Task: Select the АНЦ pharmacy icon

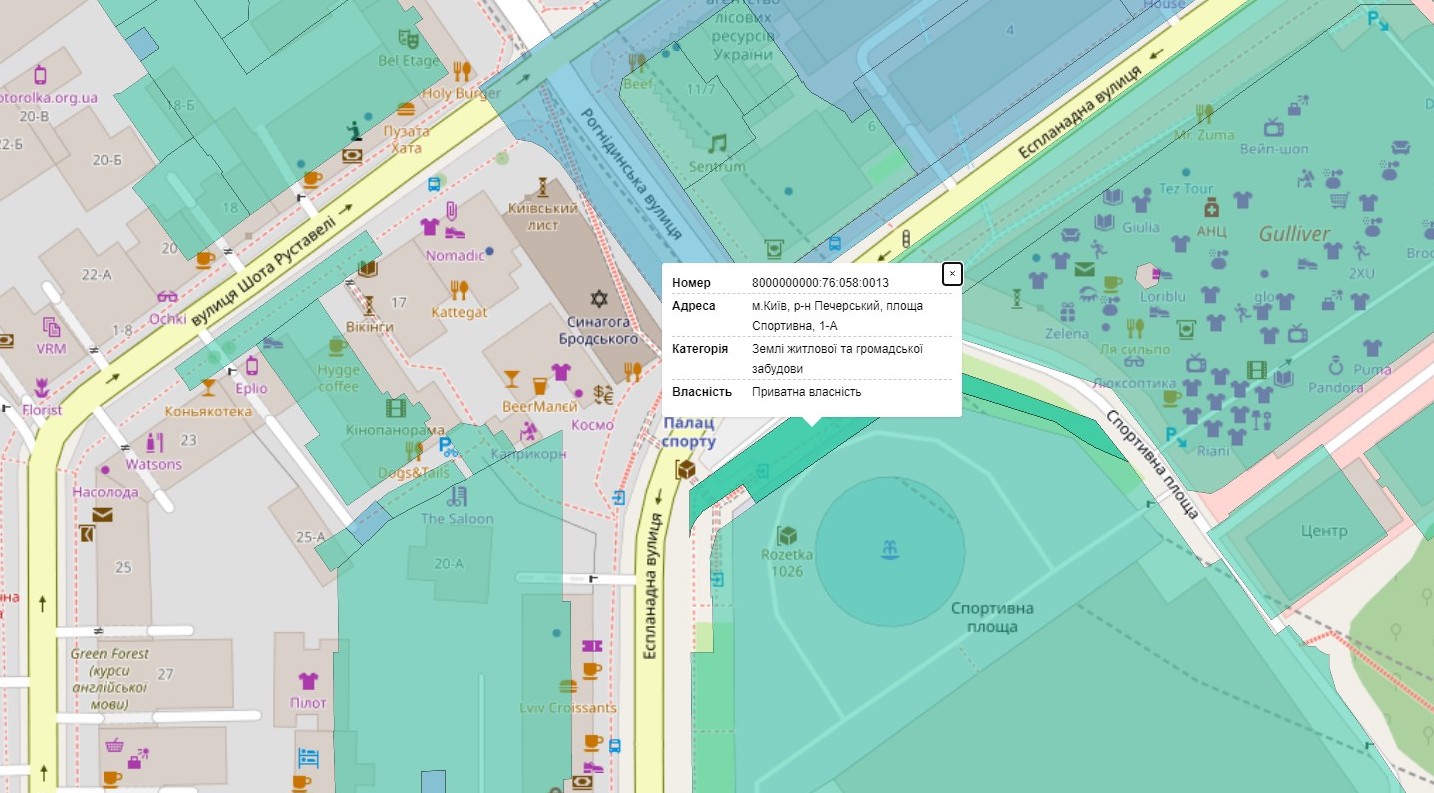Action: [x=1211, y=208]
